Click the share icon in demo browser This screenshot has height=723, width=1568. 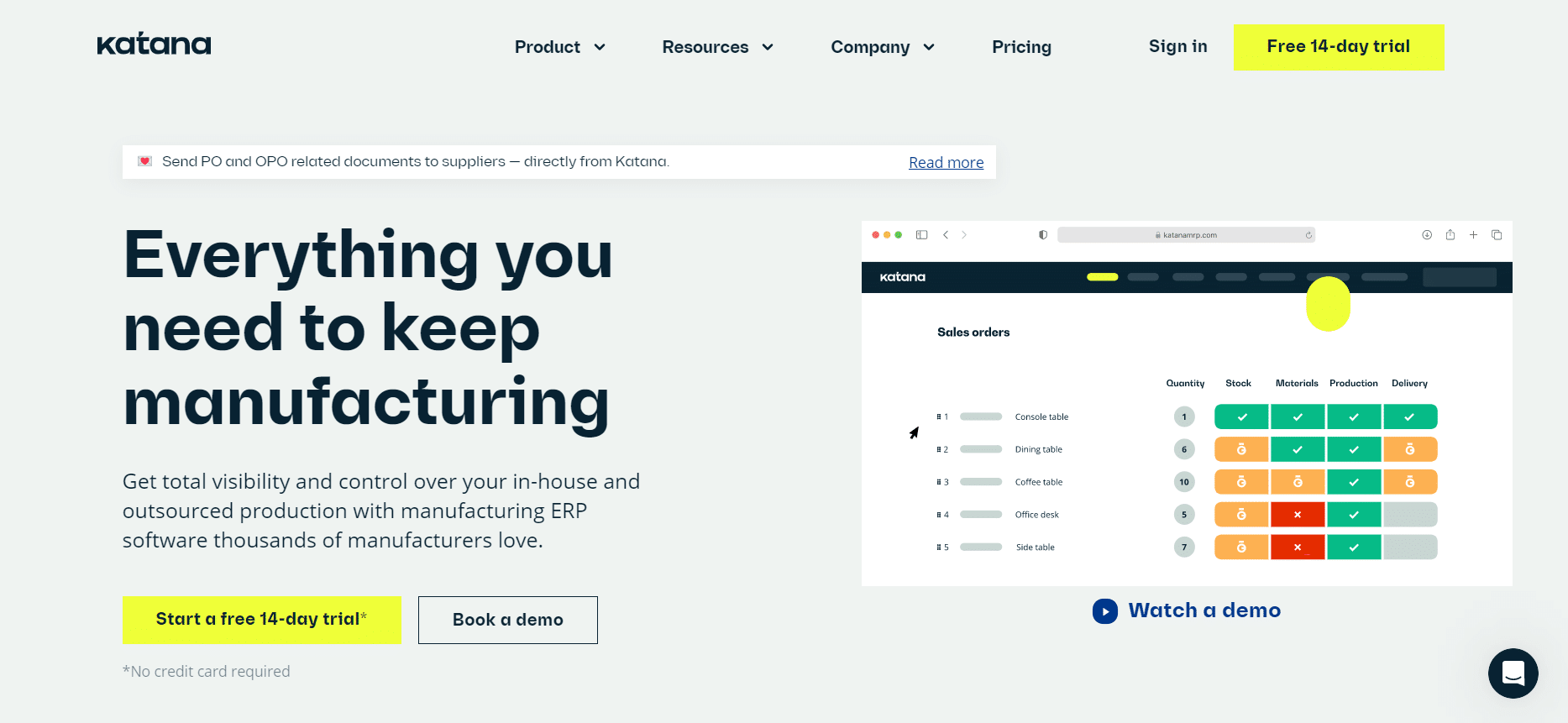1450,235
